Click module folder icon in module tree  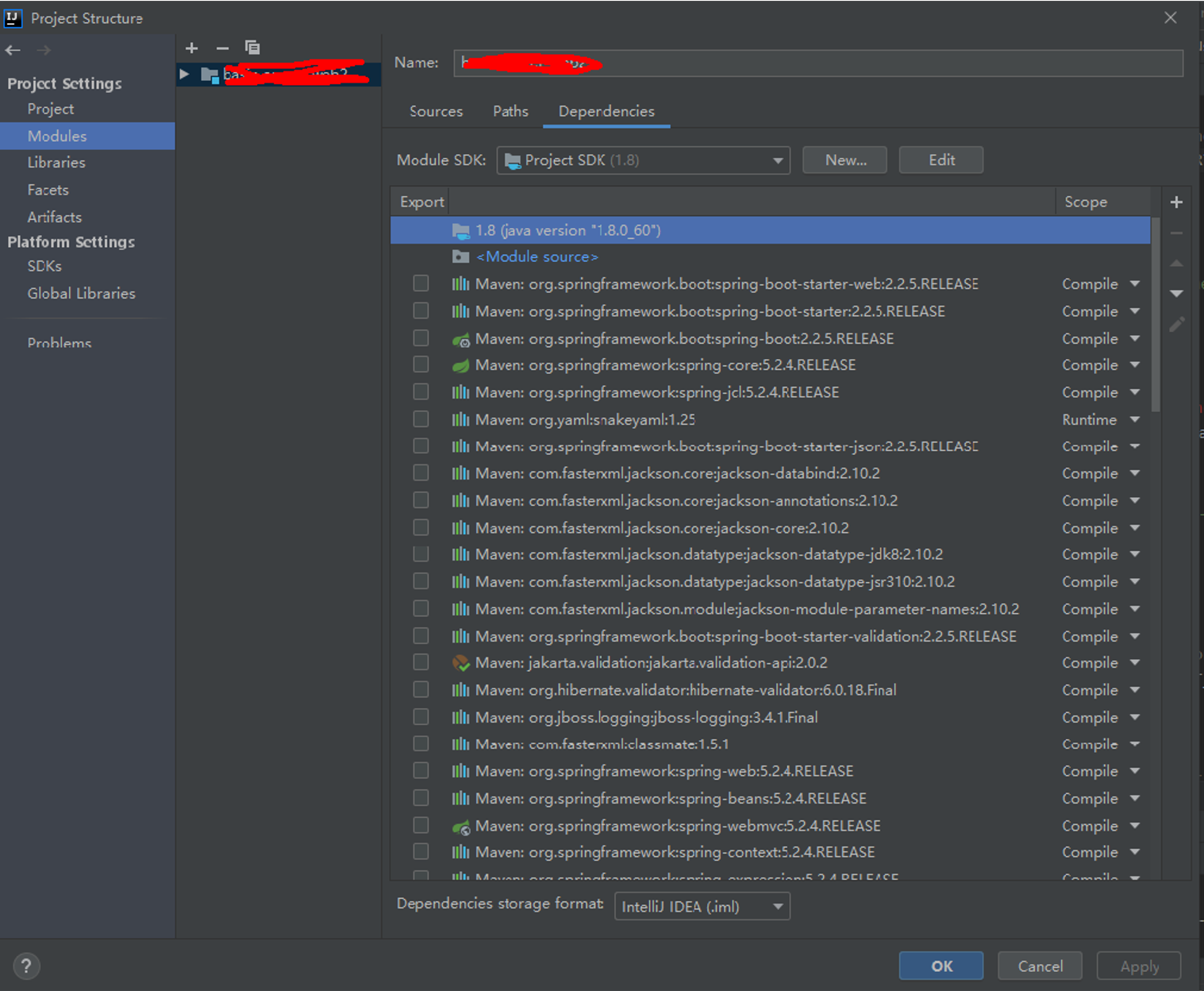pos(210,75)
